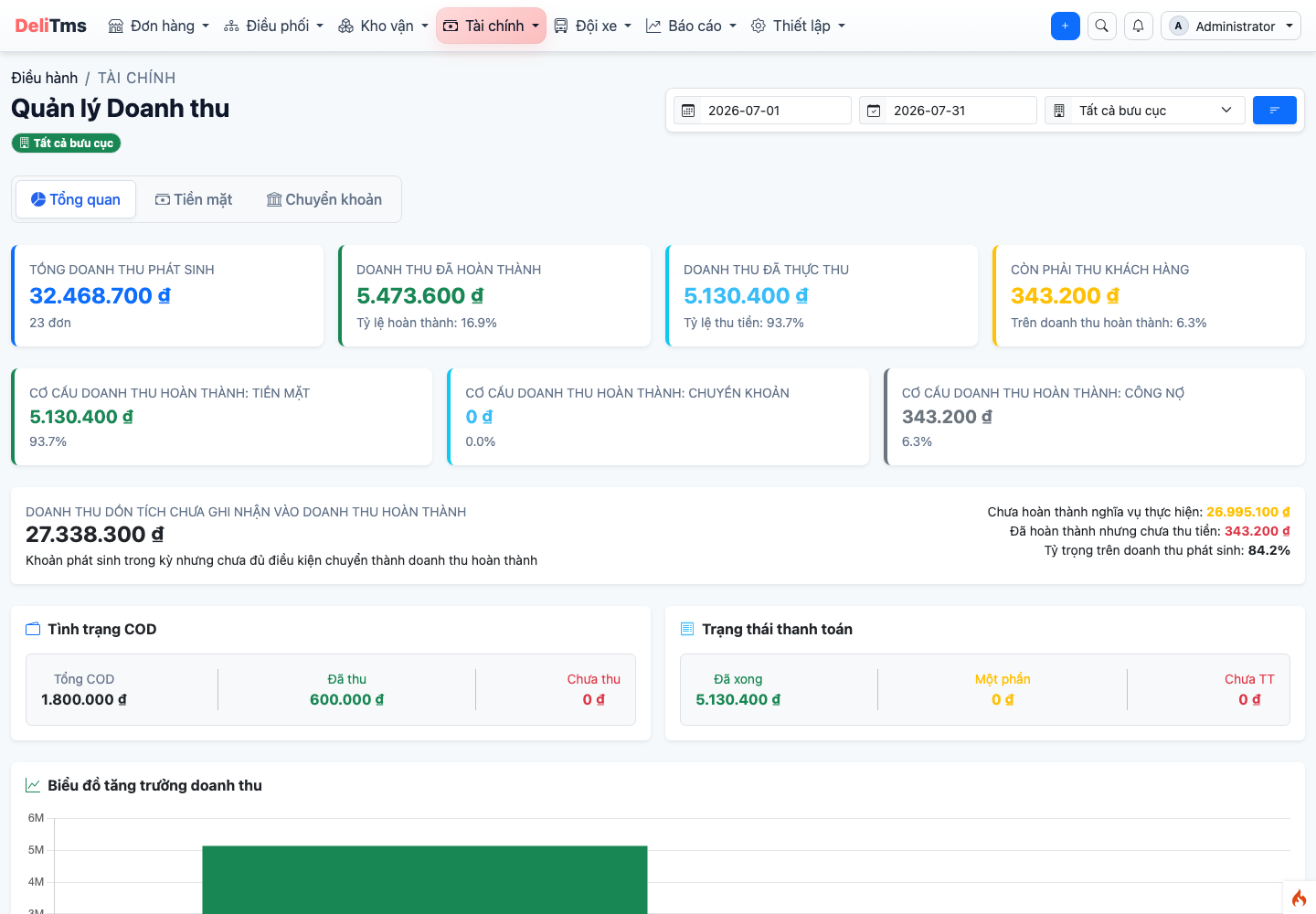Click the Điều phối network icon
The height and width of the screenshot is (914, 1316).
231,26
